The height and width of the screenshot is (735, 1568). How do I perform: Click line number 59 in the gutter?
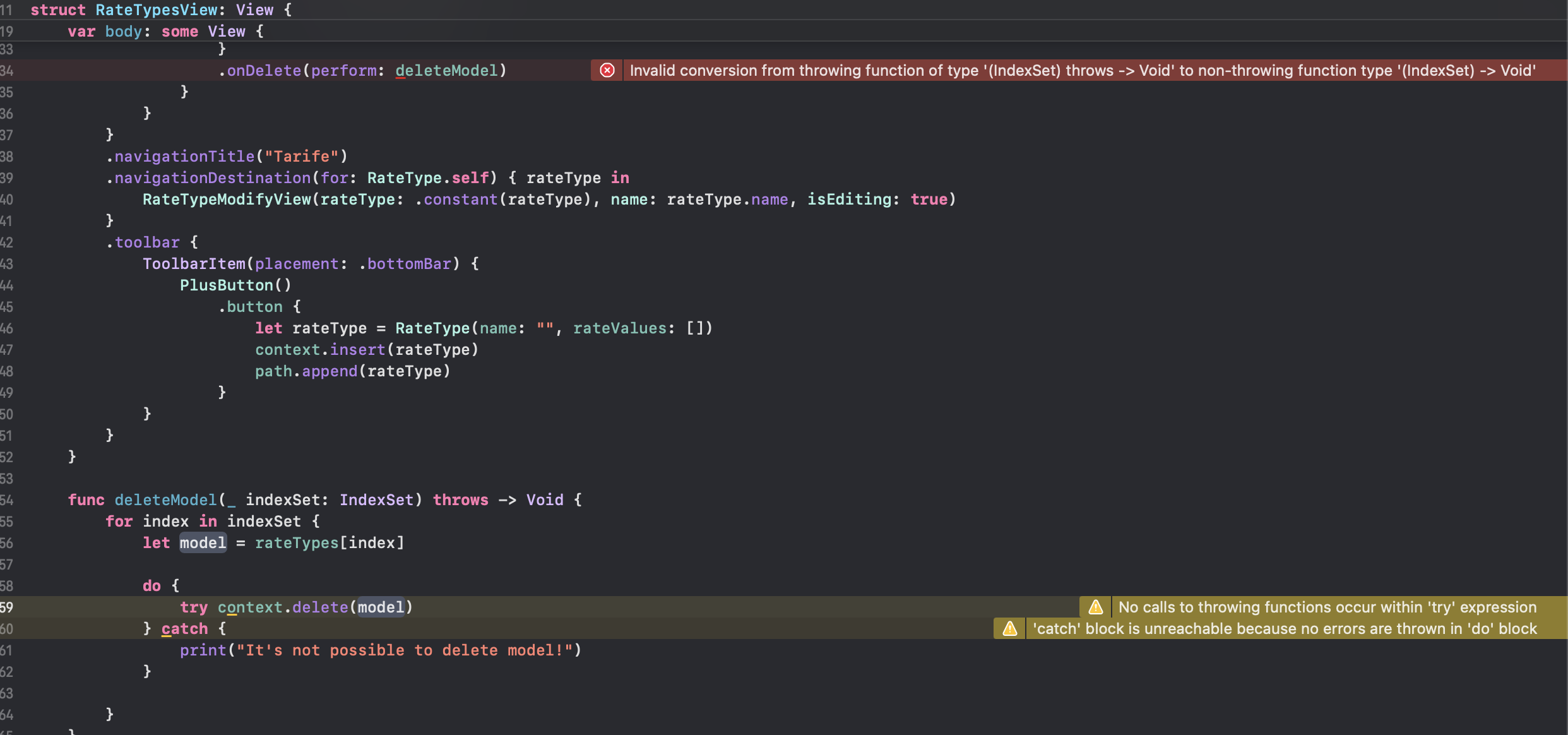coord(6,607)
